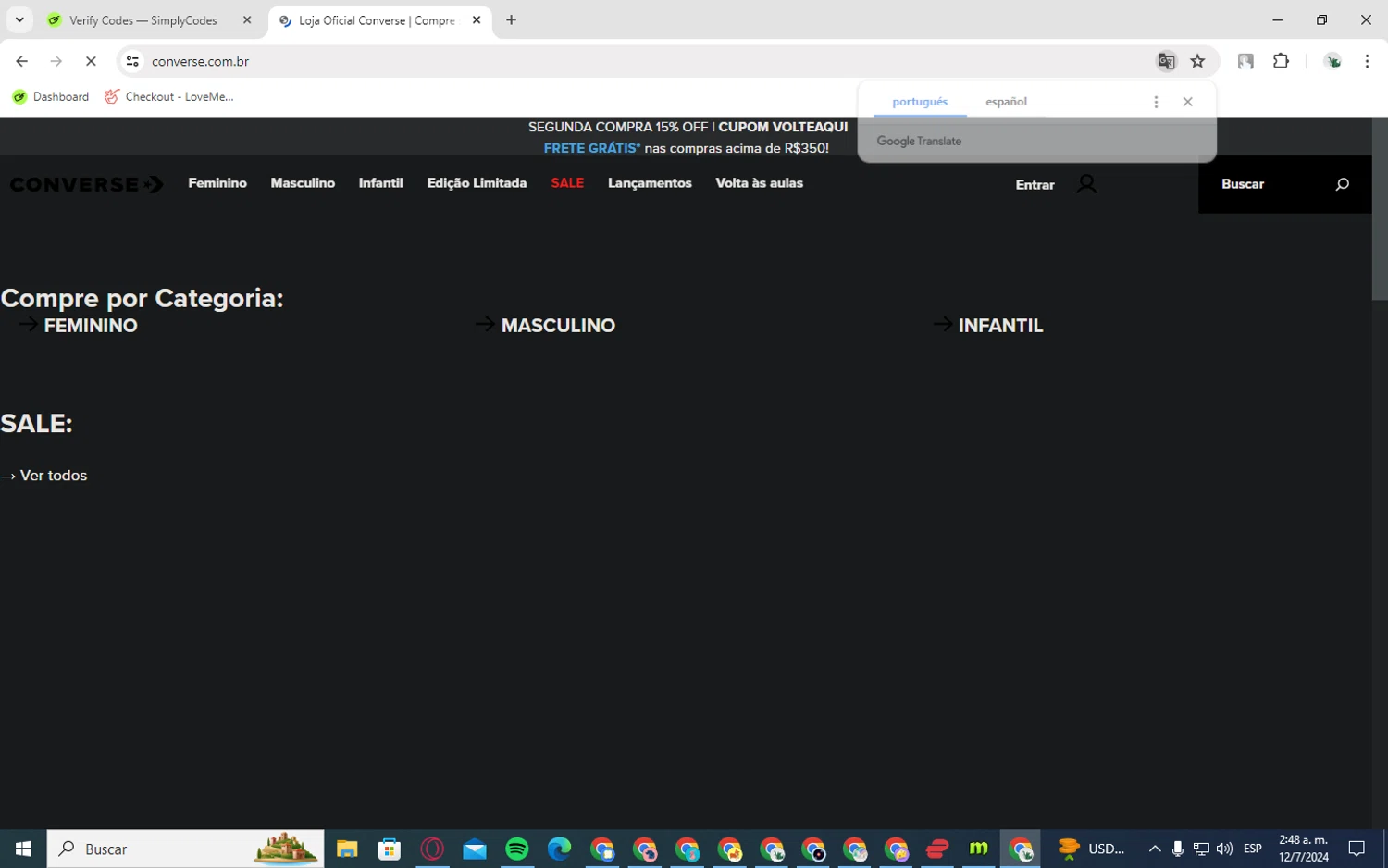Launch Microsoft Store from the taskbar
The height and width of the screenshot is (868, 1388).
[x=390, y=849]
